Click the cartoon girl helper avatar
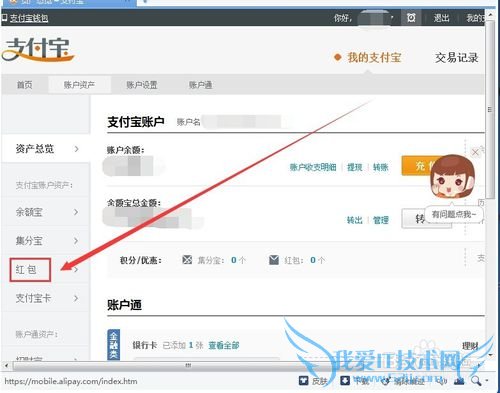 [452, 176]
